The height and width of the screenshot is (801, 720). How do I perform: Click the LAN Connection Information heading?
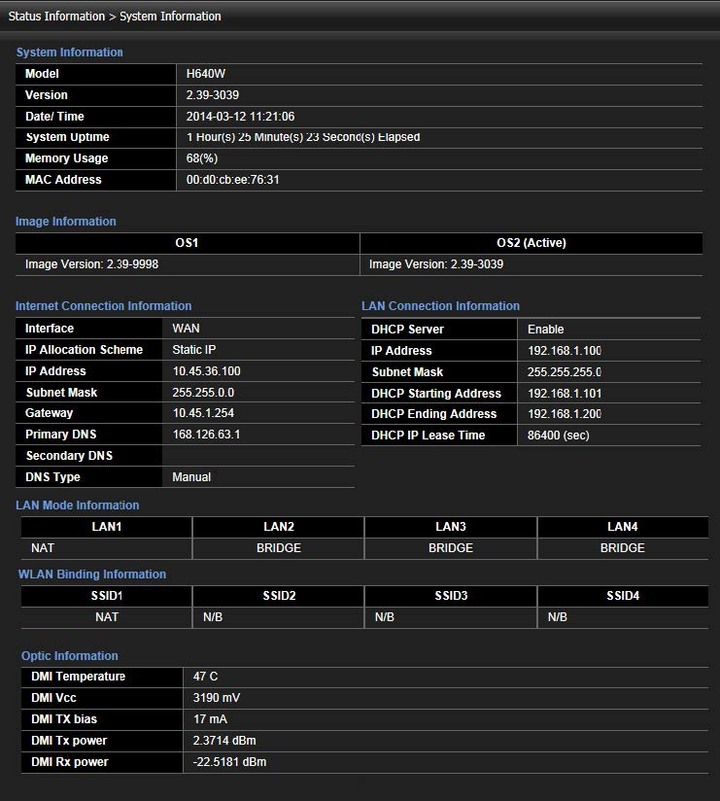440,305
